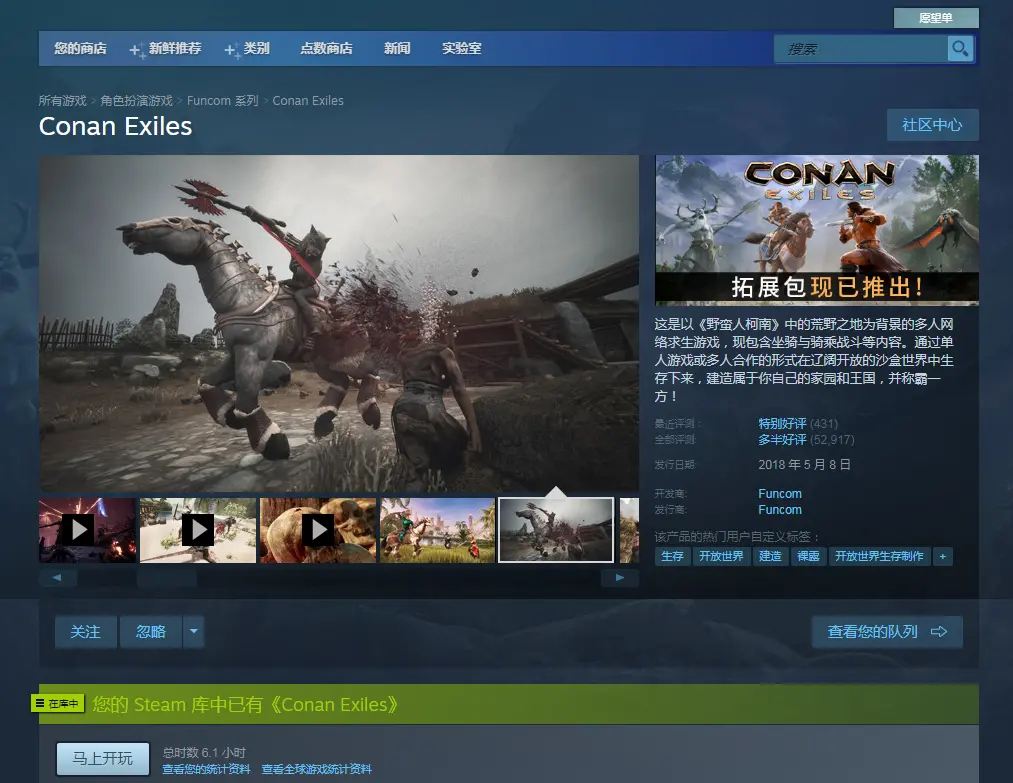1013x783 pixels.
Task: Play the third trailer with skulls
Action: (318, 530)
